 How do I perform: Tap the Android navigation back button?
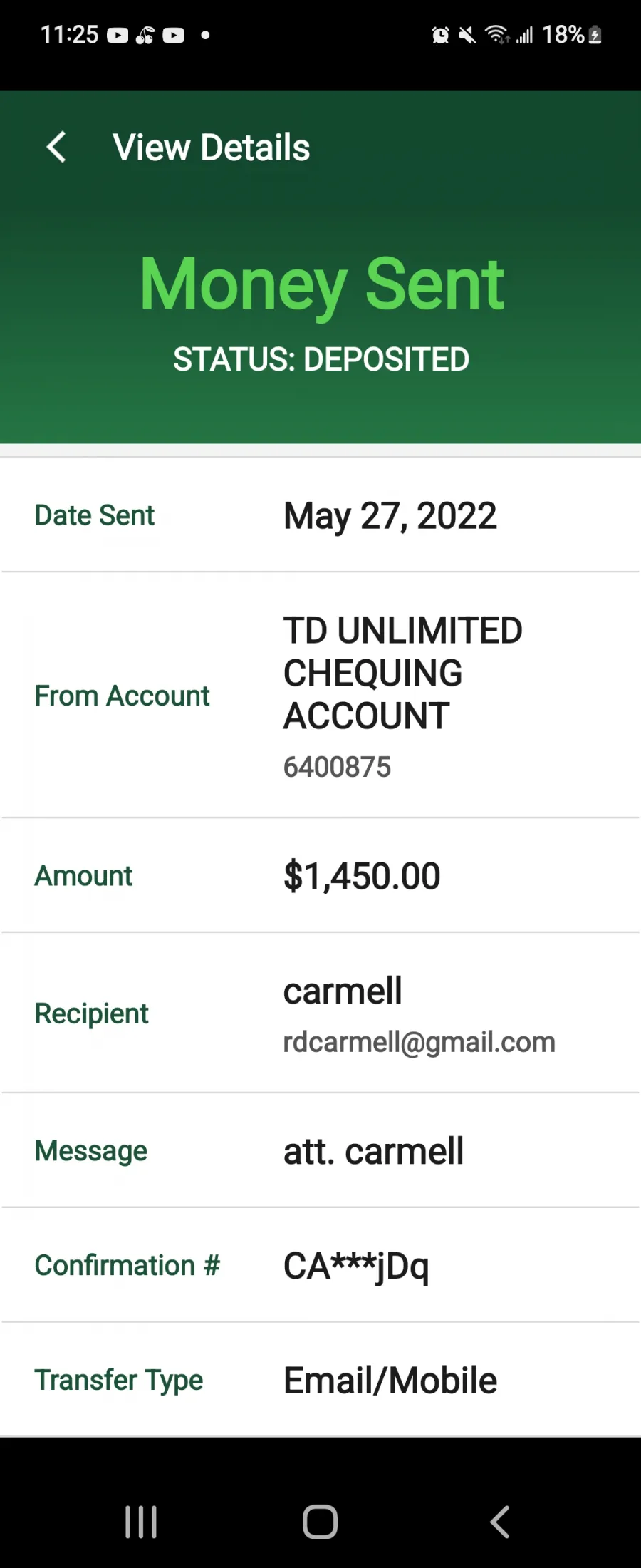[x=500, y=1522]
